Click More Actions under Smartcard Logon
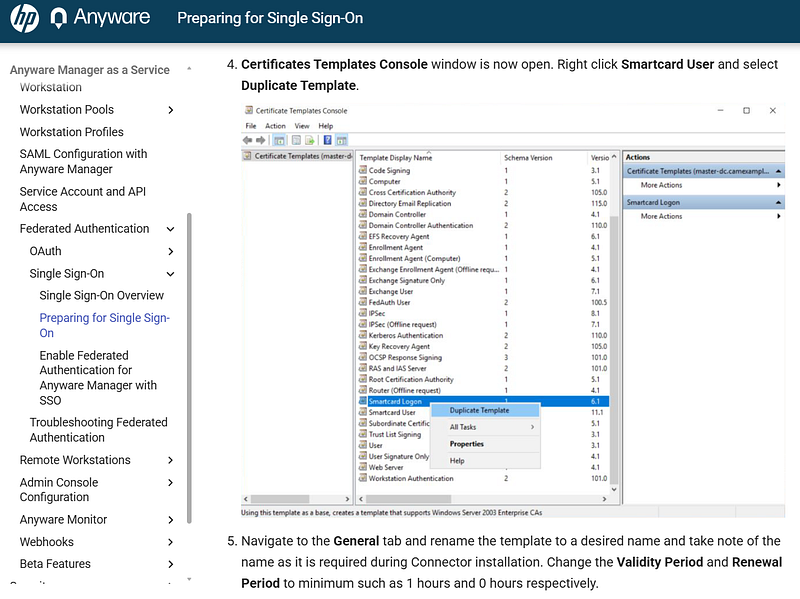Viewport: 800px width, 599px height. click(x=661, y=216)
